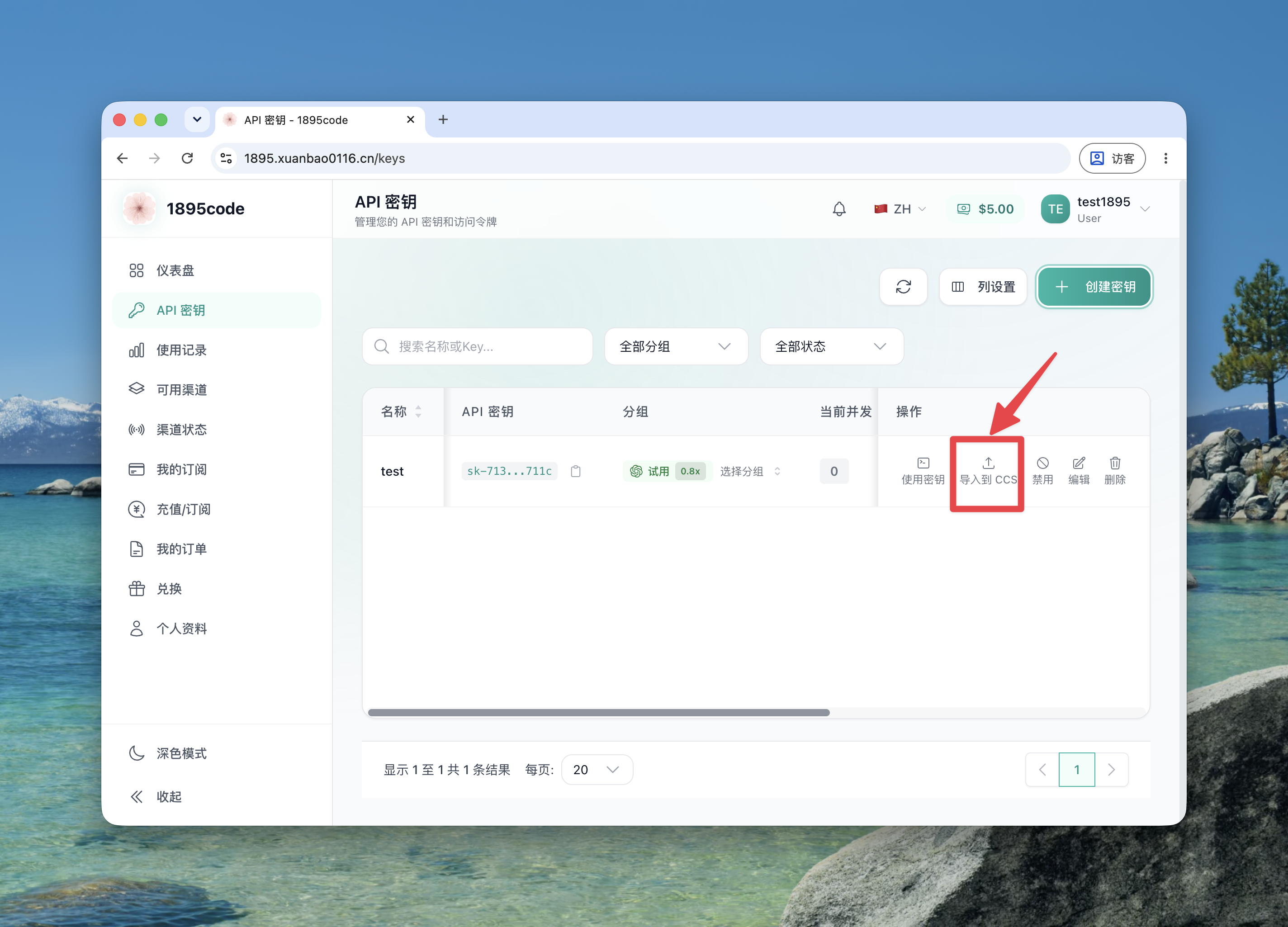Collapse sidebar with 收起
The image size is (1288, 927).
[x=216, y=796]
